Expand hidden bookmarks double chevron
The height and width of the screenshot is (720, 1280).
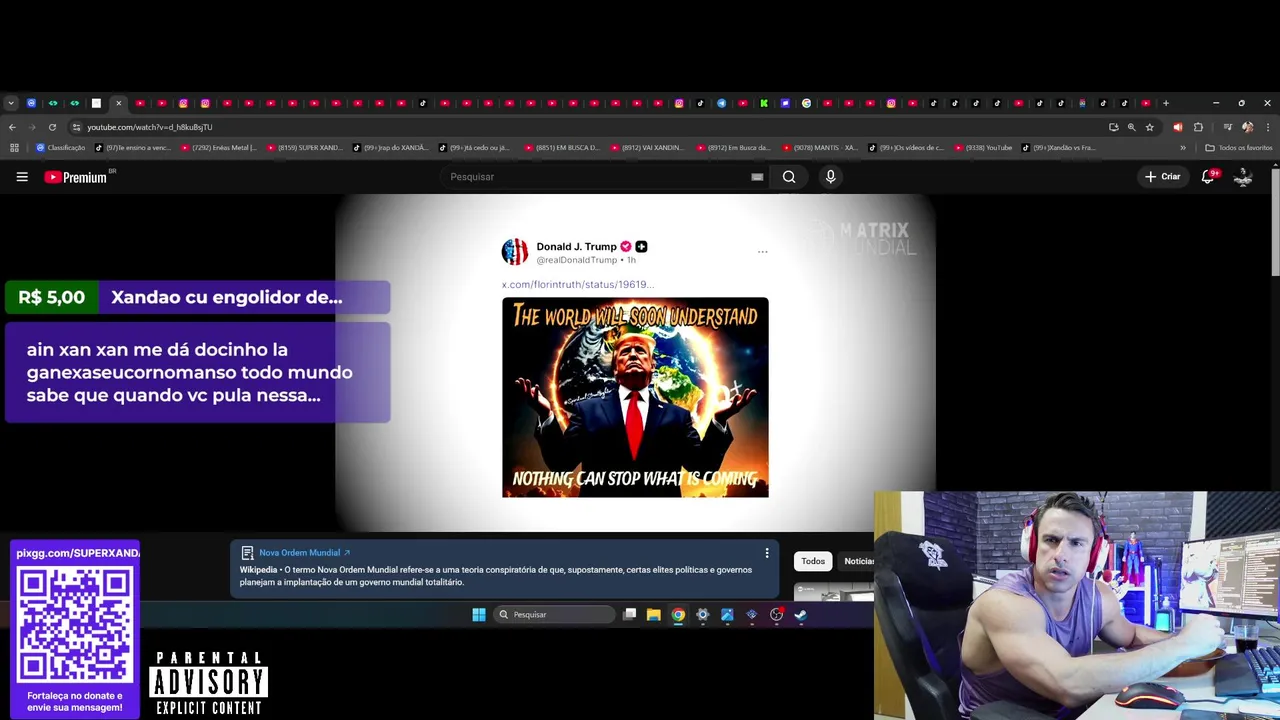pos(1183,148)
